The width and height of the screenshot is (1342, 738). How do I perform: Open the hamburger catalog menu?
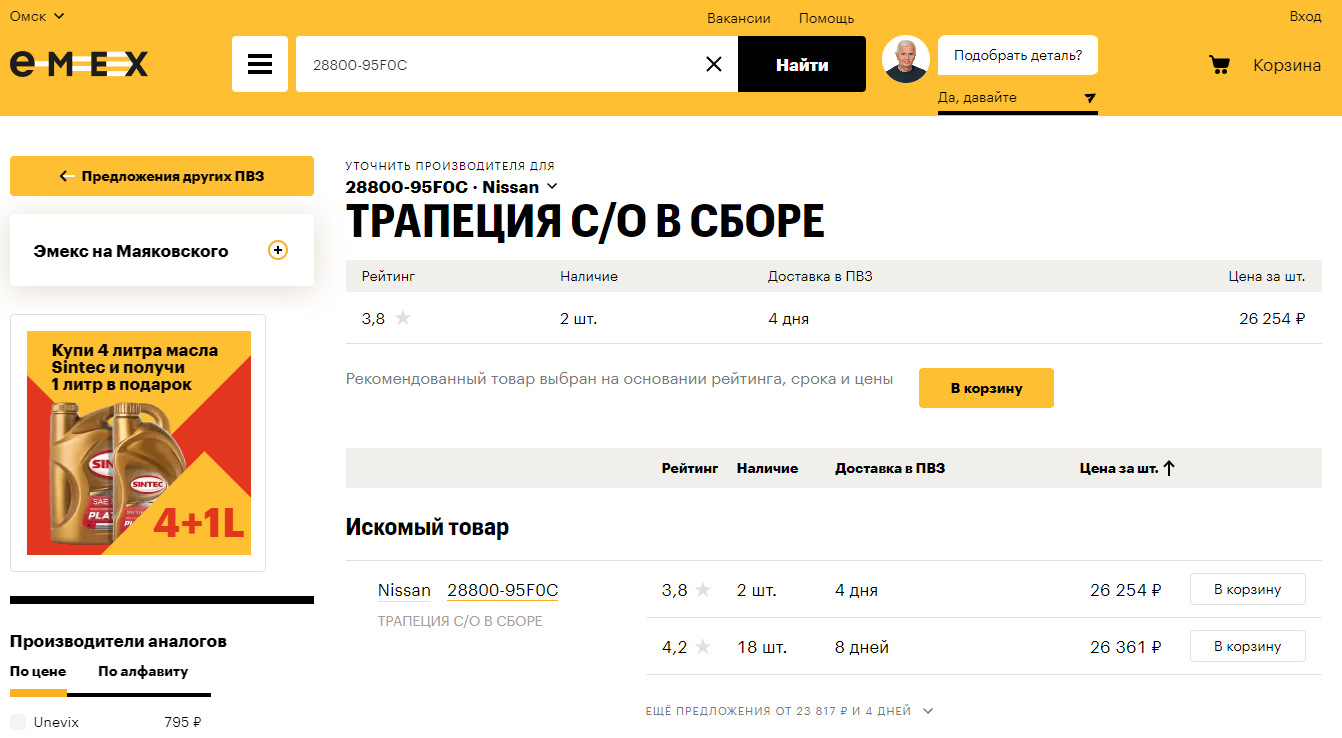[x=260, y=64]
